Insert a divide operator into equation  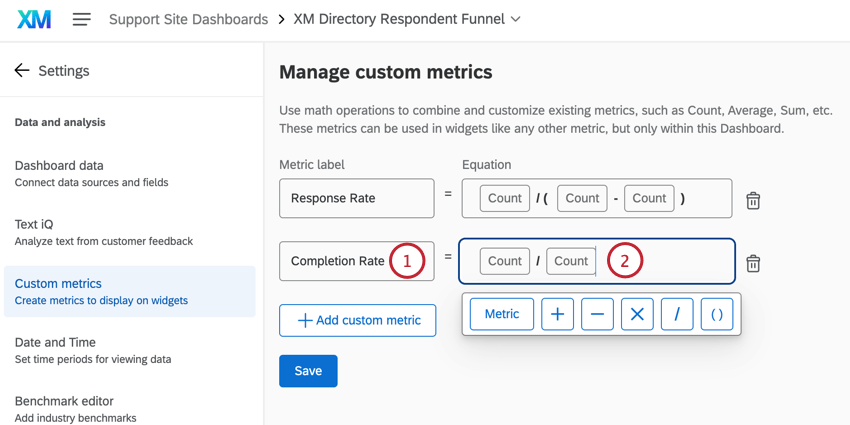[677, 314]
